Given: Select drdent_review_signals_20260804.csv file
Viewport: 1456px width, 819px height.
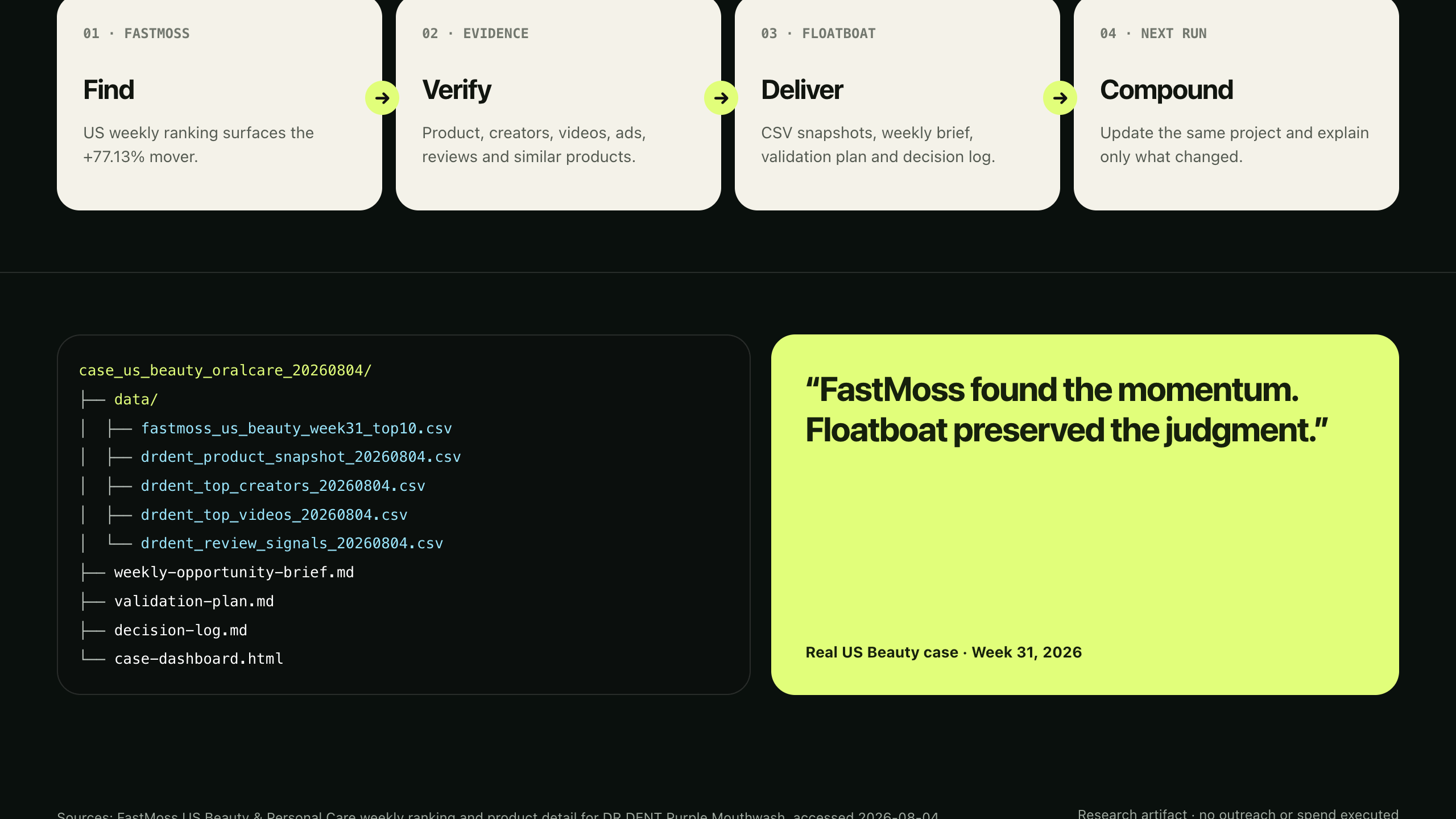Looking at the screenshot, I should [292, 543].
